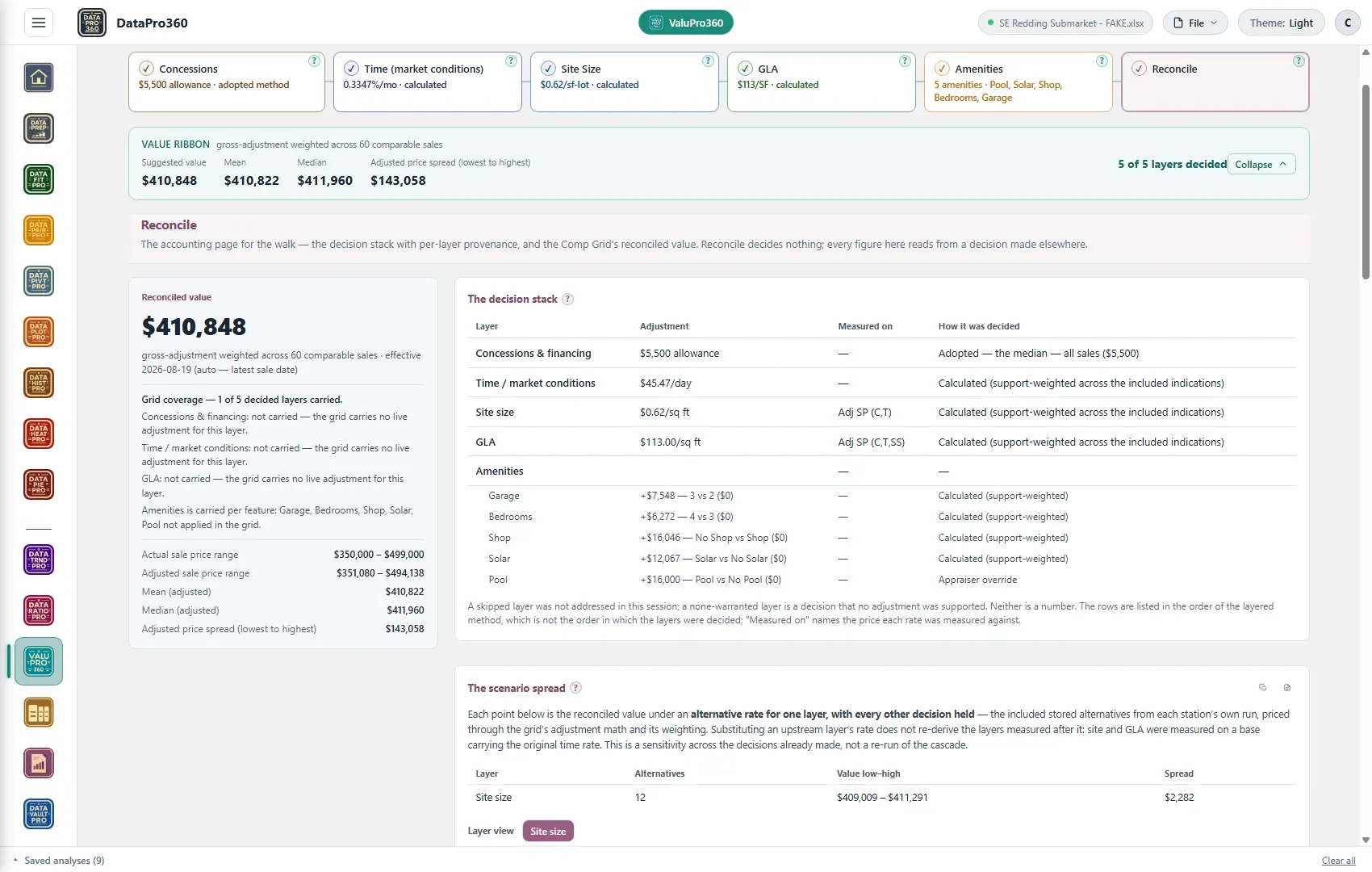Click the ribbon Median $411,960

click(324, 181)
